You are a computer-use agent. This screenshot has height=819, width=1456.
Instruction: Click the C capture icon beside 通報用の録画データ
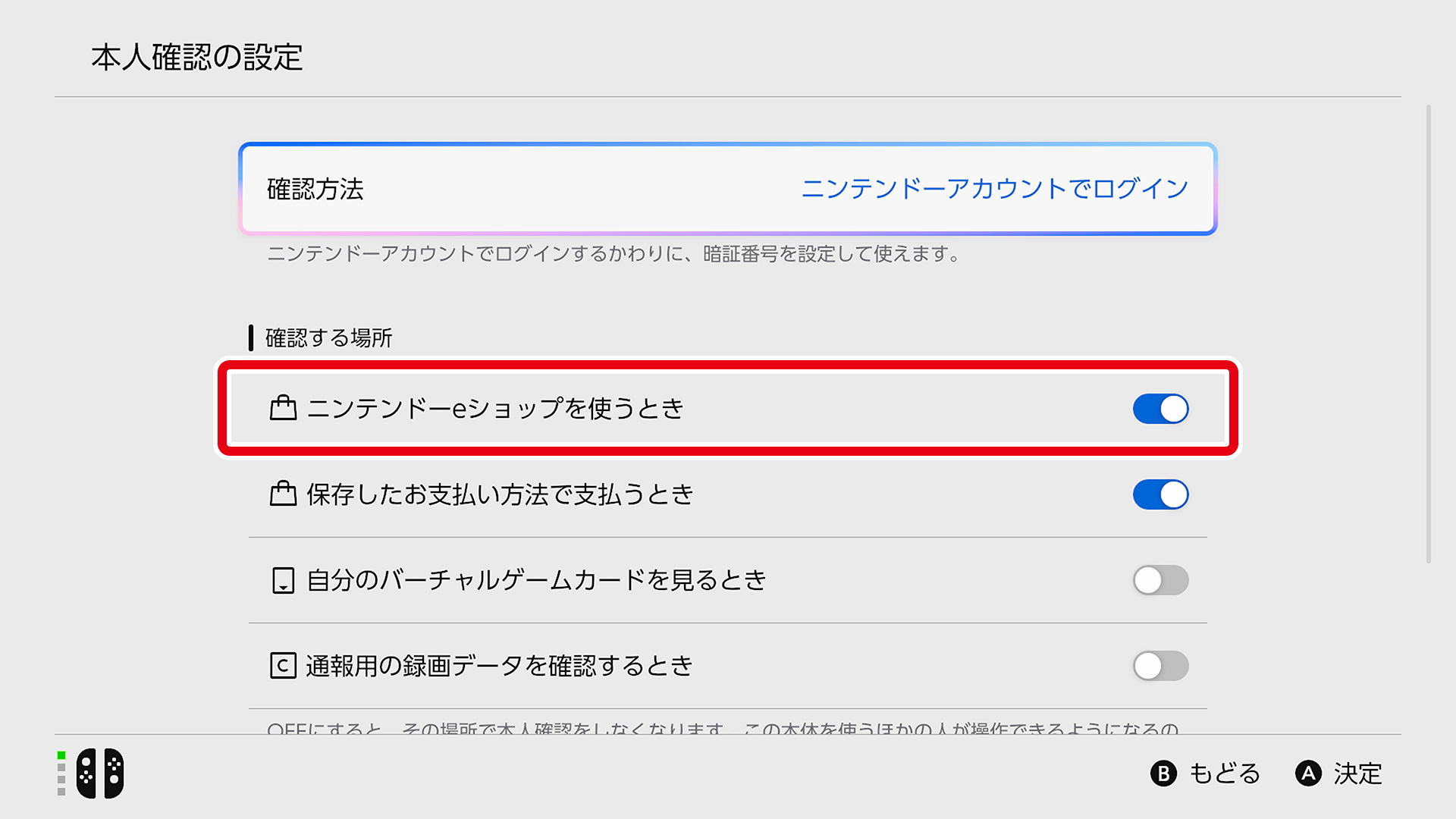(x=283, y=666)
